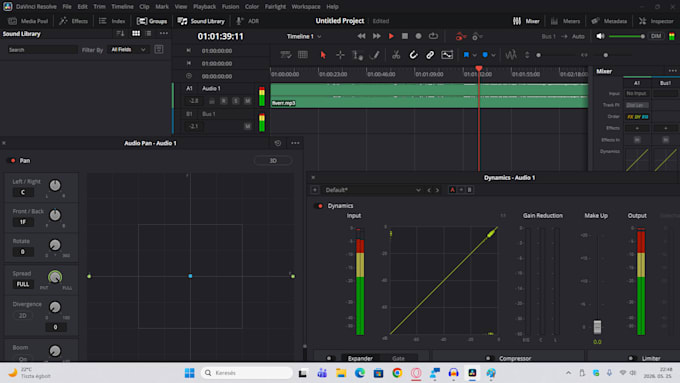Mute the Audio 1 track
Screen dimensions: 680x383
[247, 101]
